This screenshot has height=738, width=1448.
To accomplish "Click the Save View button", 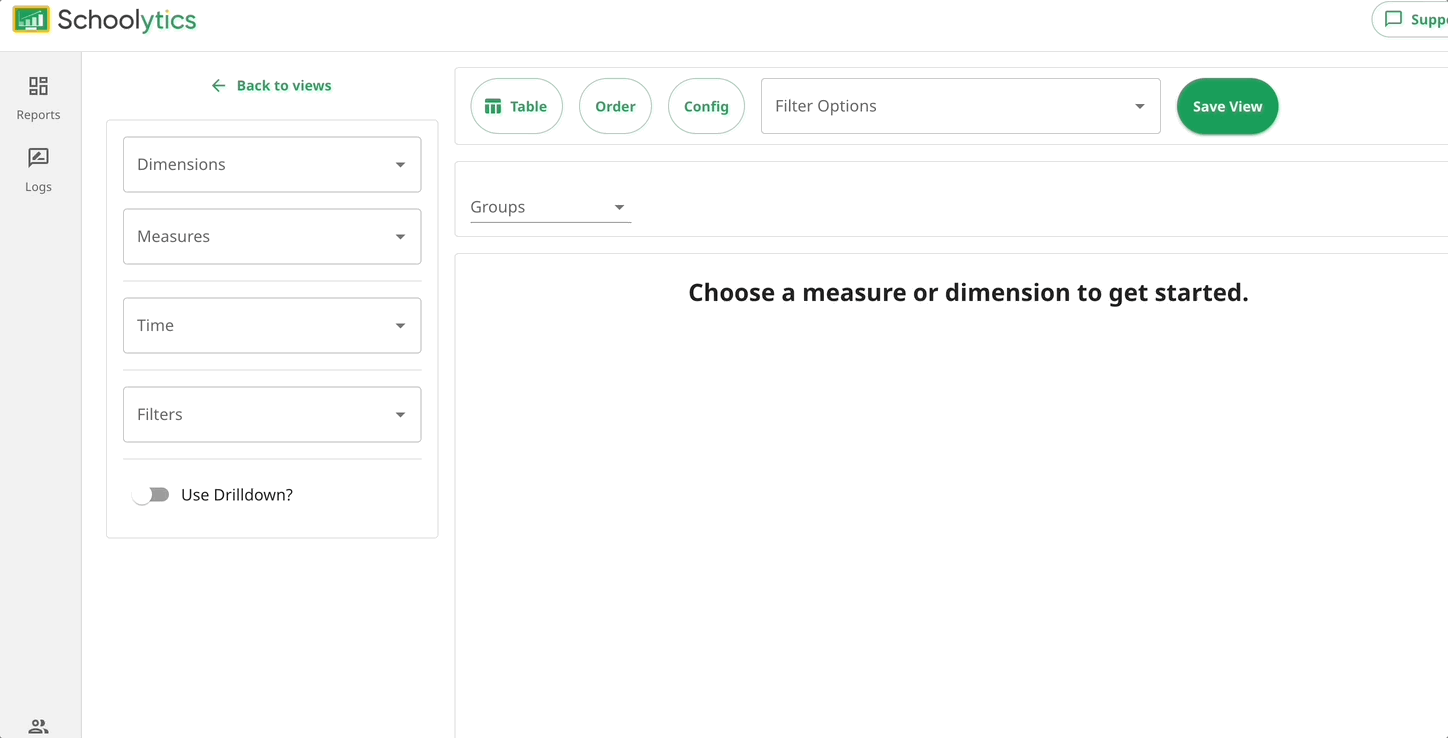I will coord(1227,105).
